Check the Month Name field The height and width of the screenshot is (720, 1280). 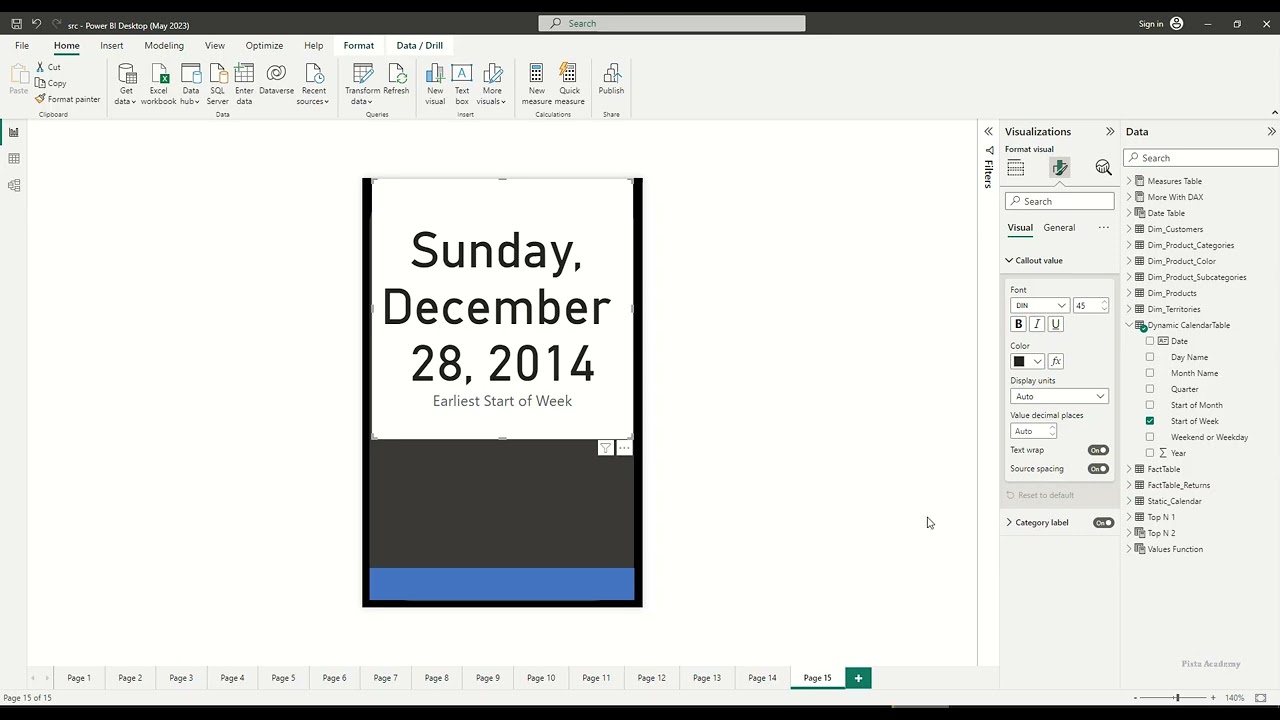tap(1150, 373)
